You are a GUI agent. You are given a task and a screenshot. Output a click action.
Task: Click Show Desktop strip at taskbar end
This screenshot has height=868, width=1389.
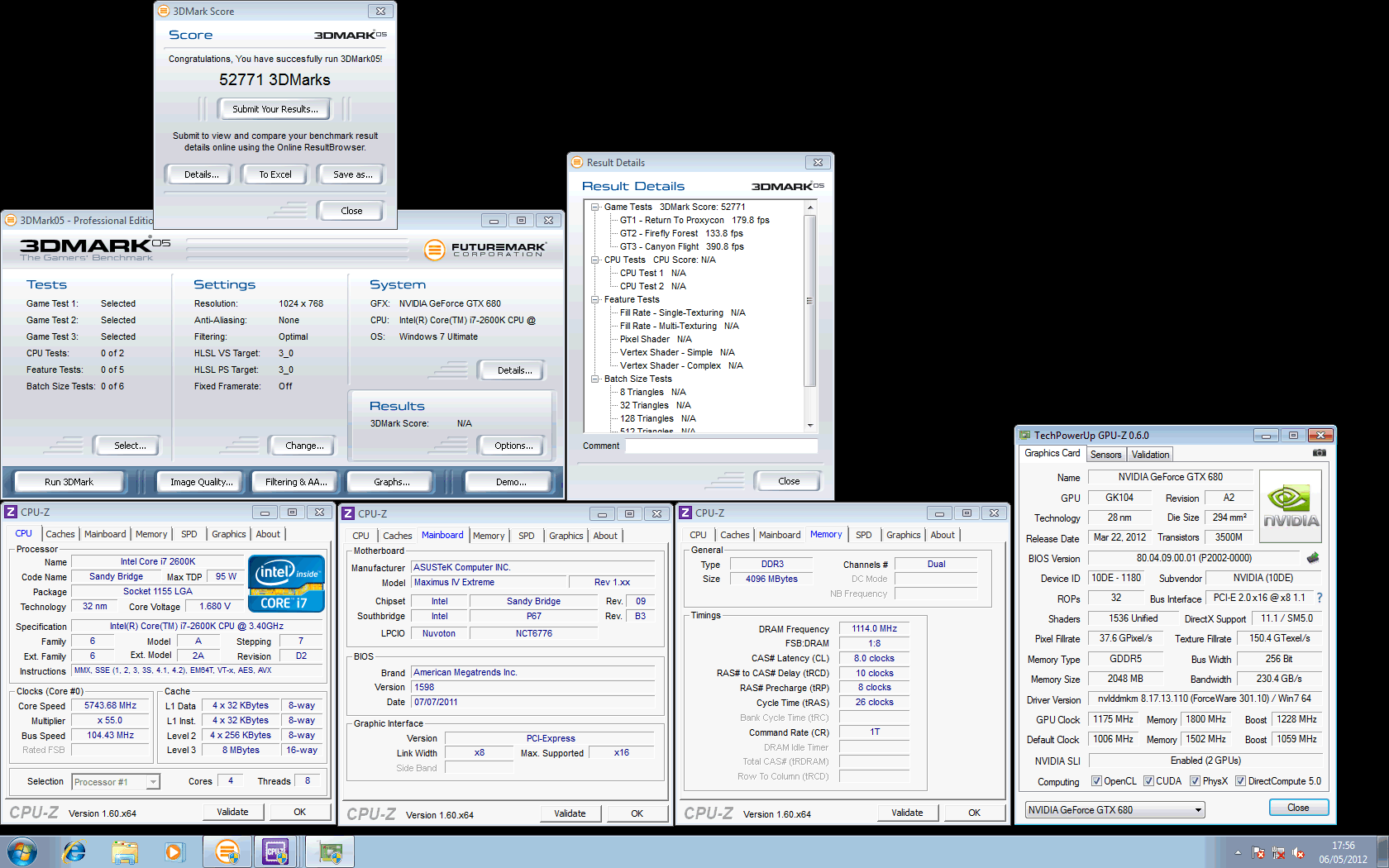1382,851
